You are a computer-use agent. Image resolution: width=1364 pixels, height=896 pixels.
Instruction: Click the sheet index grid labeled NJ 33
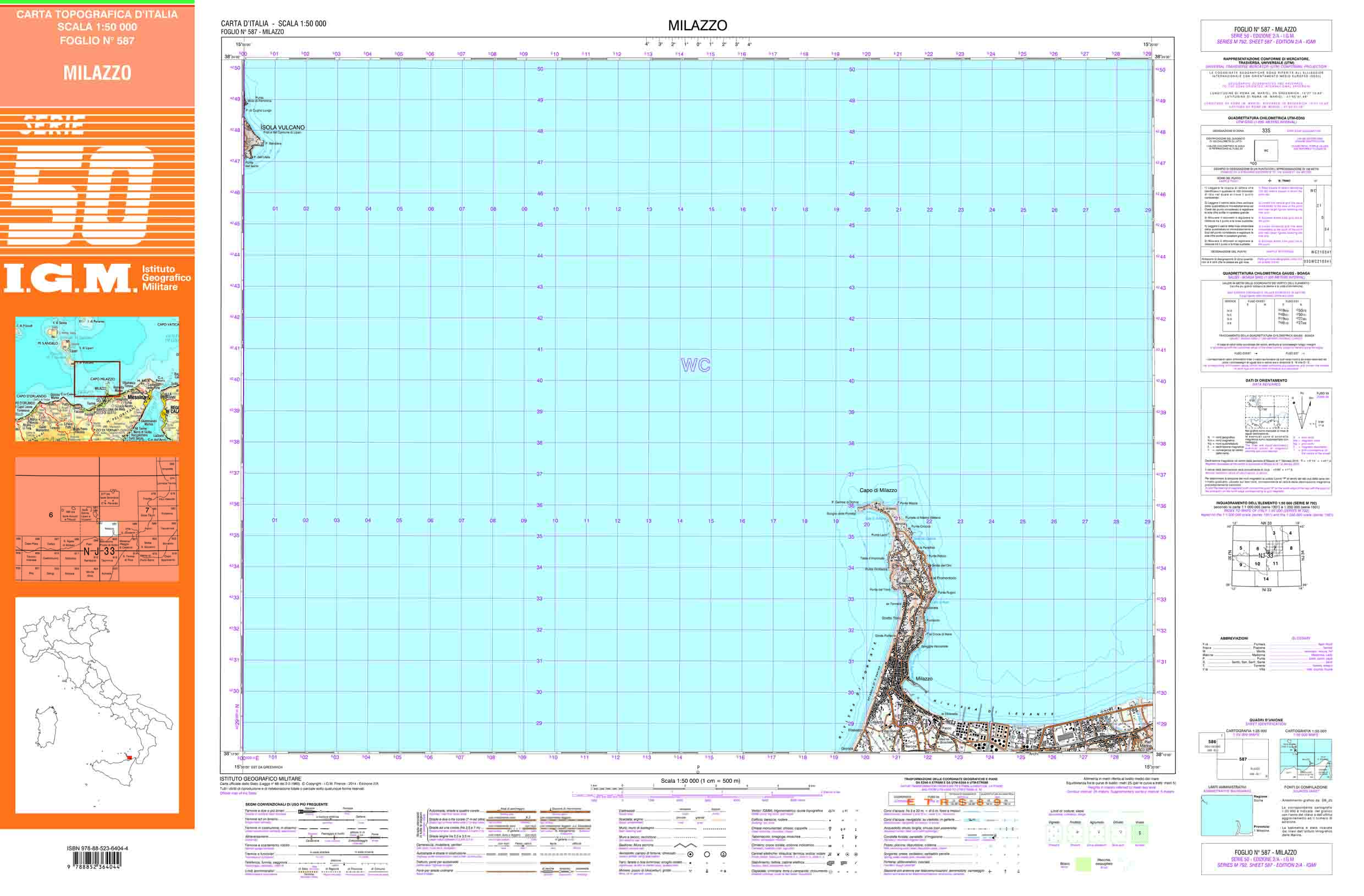click(97, 519)
